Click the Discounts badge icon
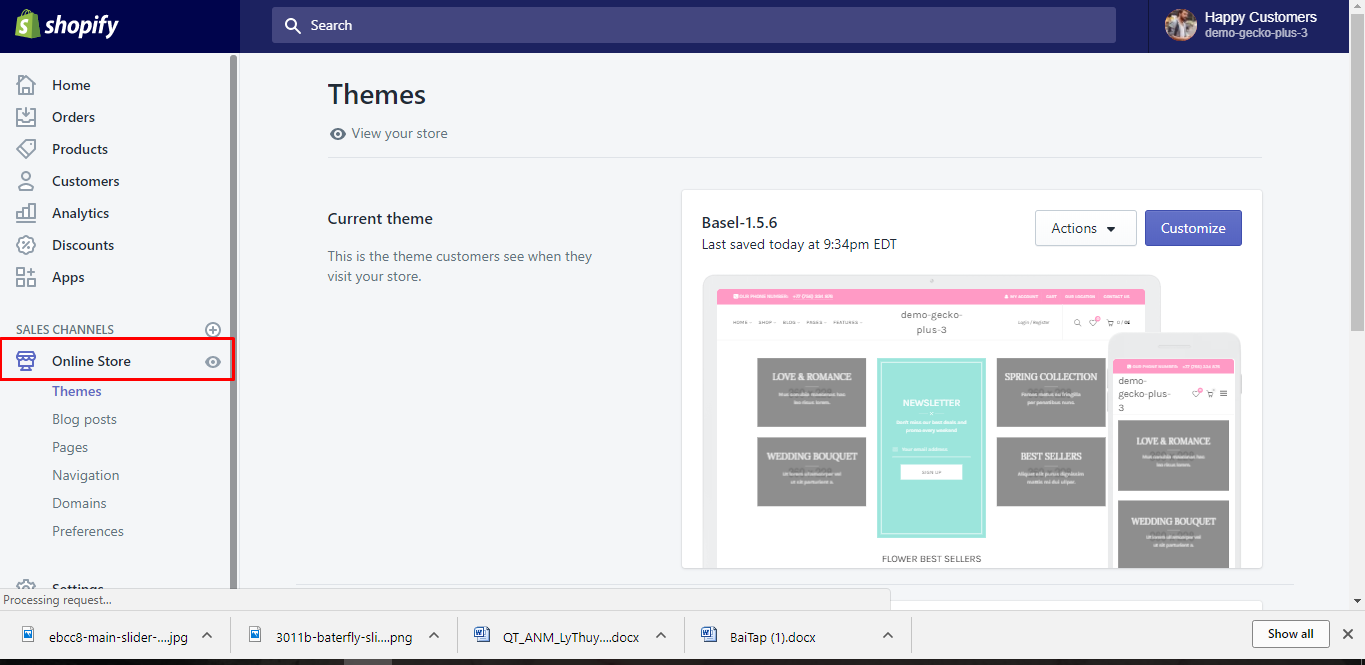1365x665 pixels. pos(26,245)
